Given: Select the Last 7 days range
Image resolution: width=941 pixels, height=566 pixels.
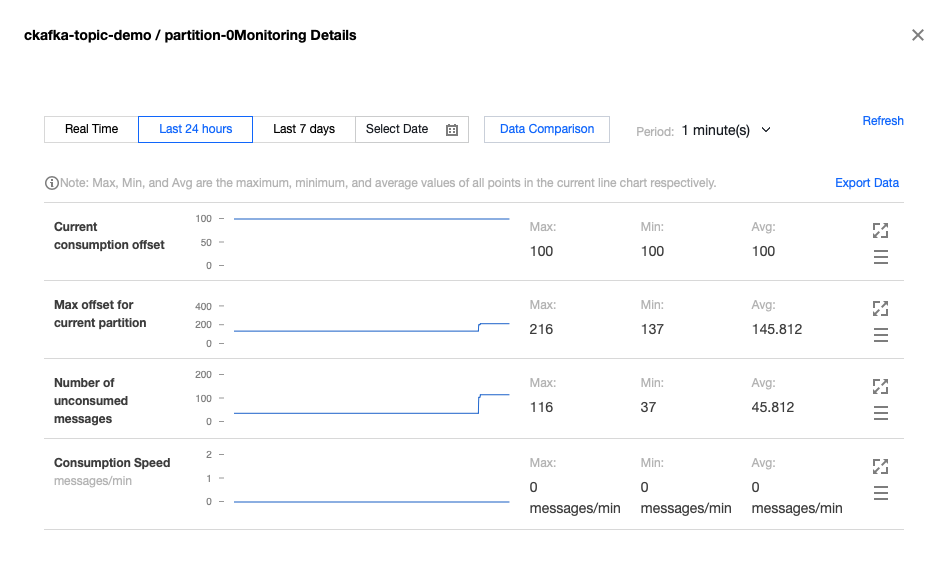Looking at the screenshot, I should [x=304, y=129].
